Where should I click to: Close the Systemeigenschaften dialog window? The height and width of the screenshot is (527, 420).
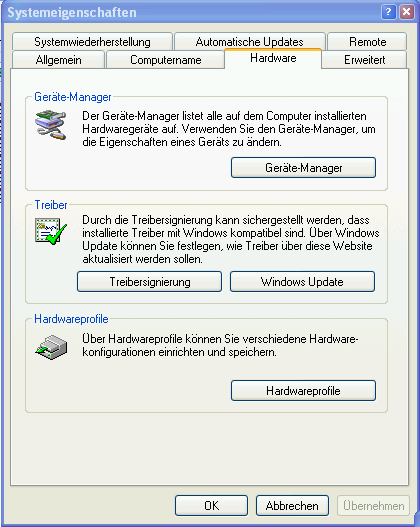point(407,12)
